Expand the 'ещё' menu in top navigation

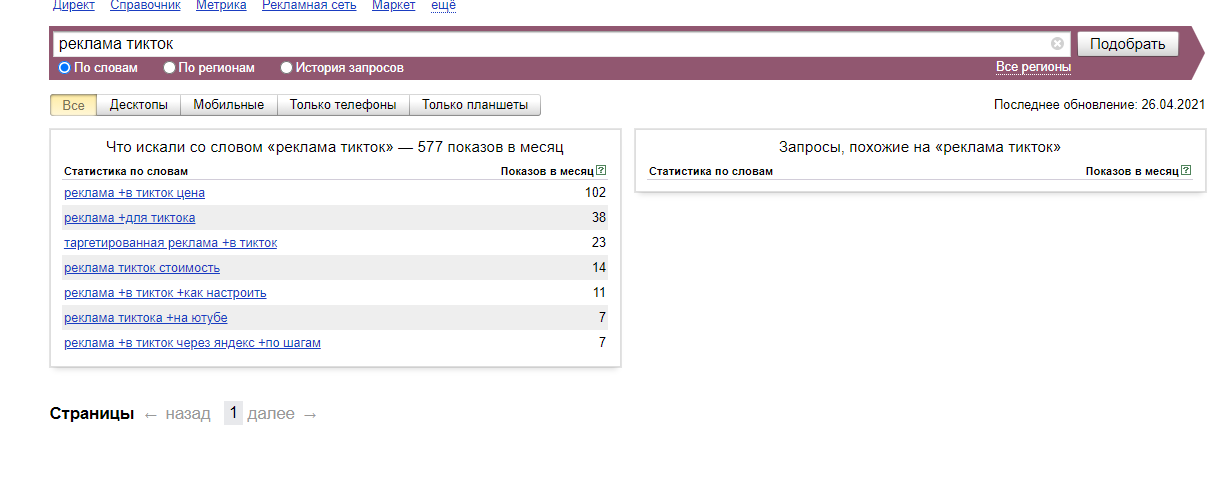click(x=443, y=6)
